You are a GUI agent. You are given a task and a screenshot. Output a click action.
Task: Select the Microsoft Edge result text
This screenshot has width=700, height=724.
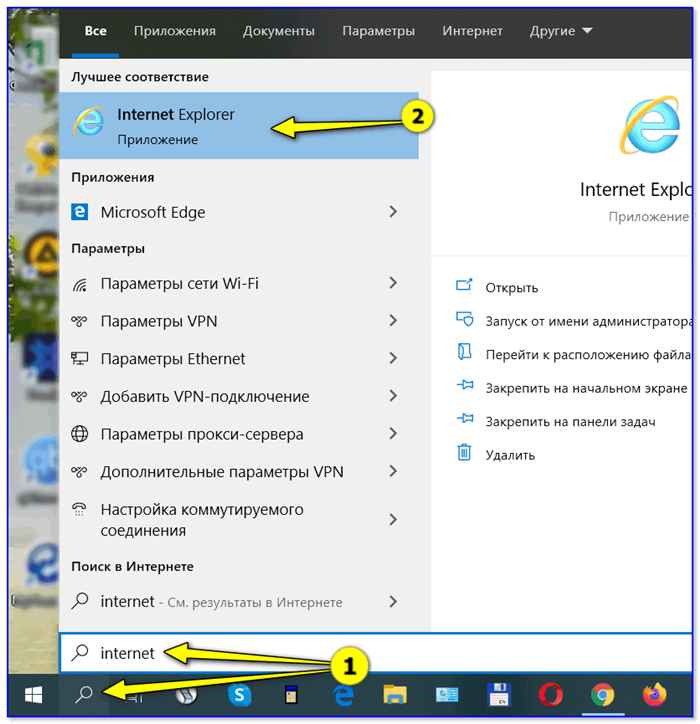[x=153, y=212]
